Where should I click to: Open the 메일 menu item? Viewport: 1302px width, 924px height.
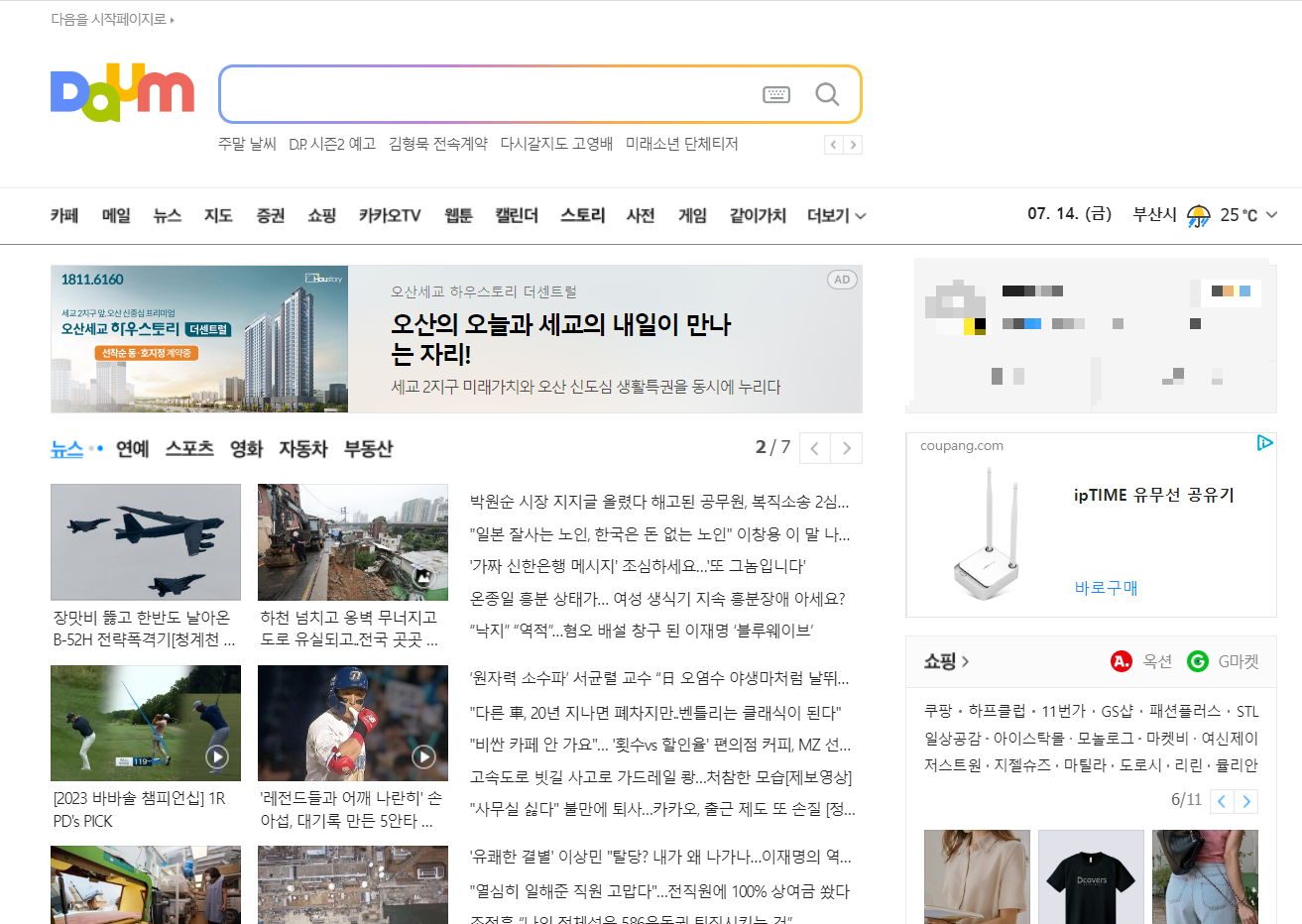115,215
